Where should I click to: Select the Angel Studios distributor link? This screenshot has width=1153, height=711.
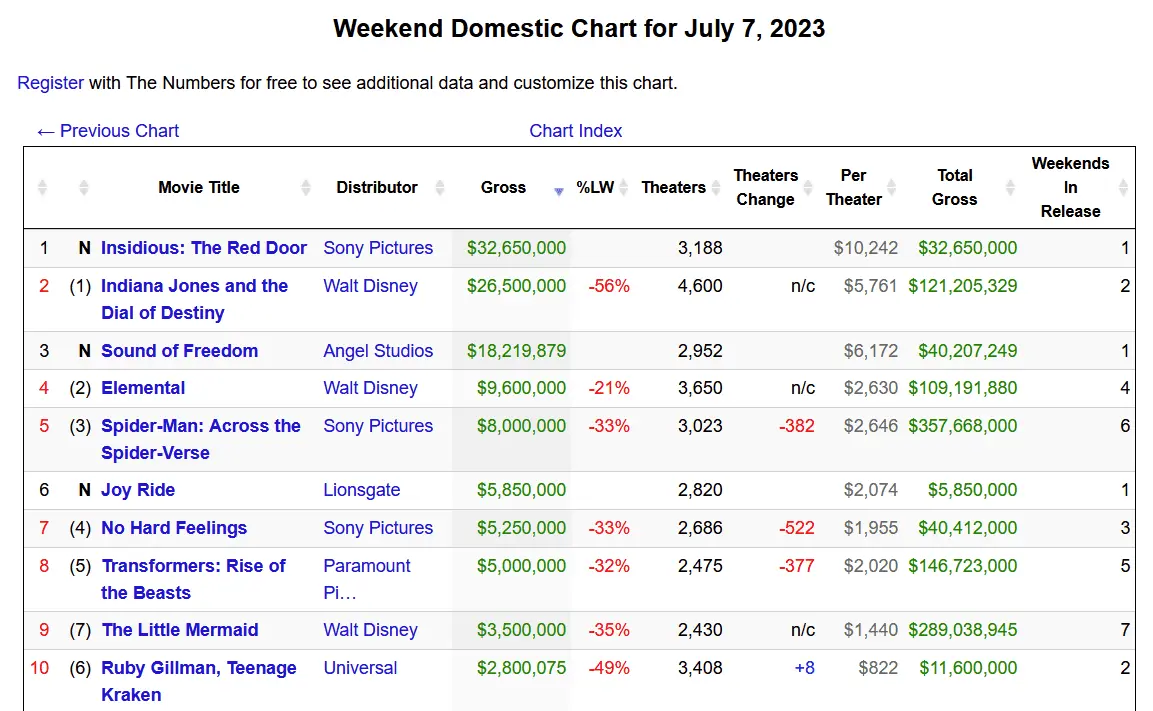pyautogui.click(x=378, y=351)
